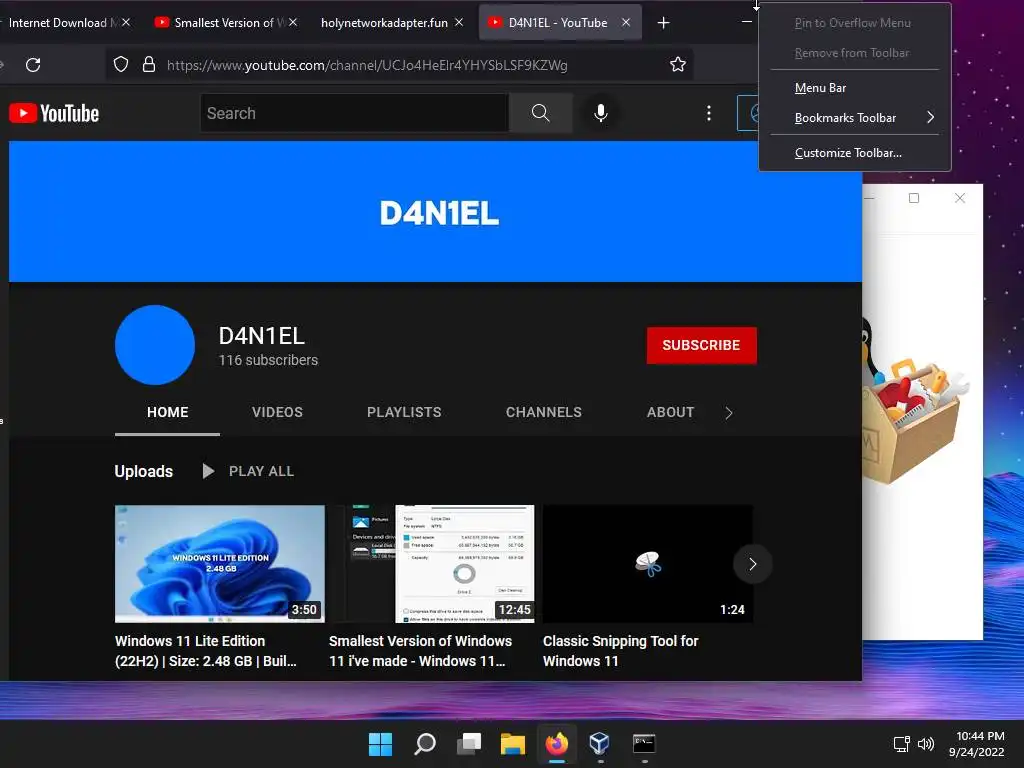Switch to the holynetworkadapter.fun tab
Viewport: 1024px width, 768px height.
pos(384,23)
